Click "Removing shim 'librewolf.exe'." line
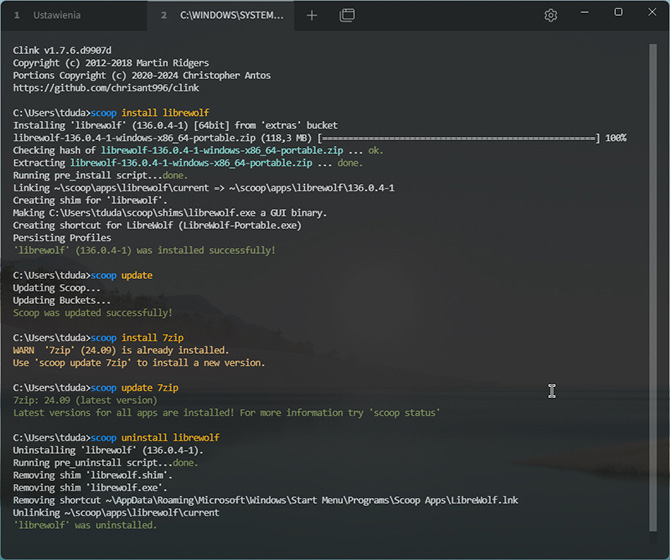670x560 pixels. (90, 488)
